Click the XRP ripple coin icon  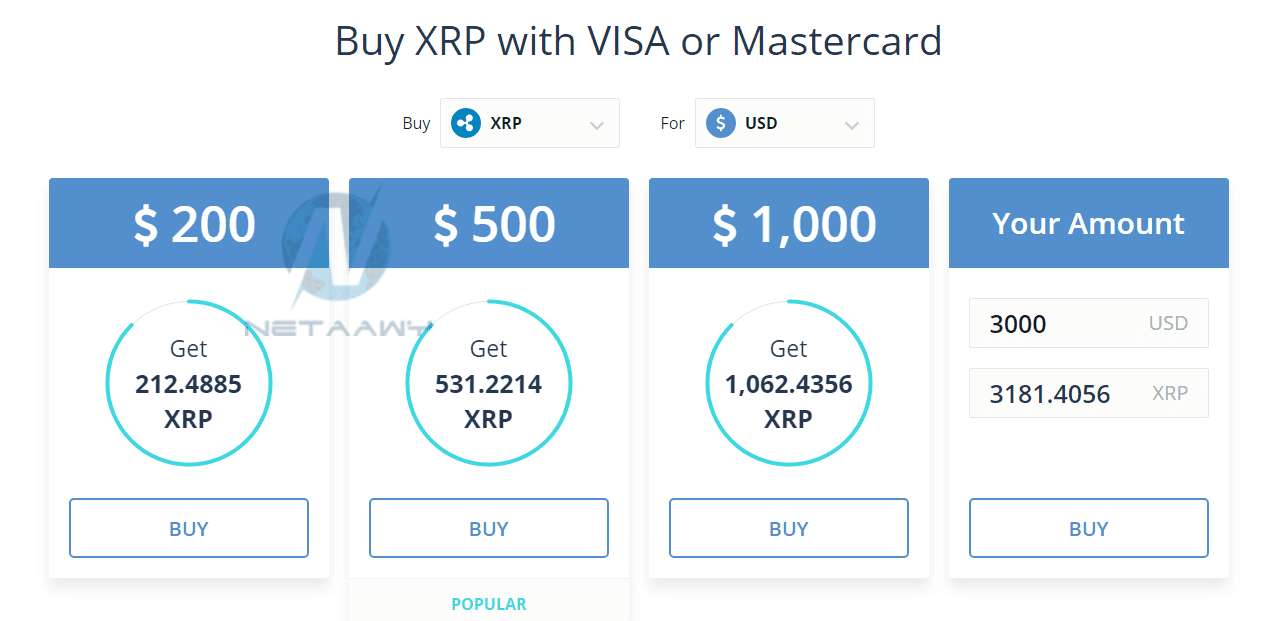pos(466,124)
